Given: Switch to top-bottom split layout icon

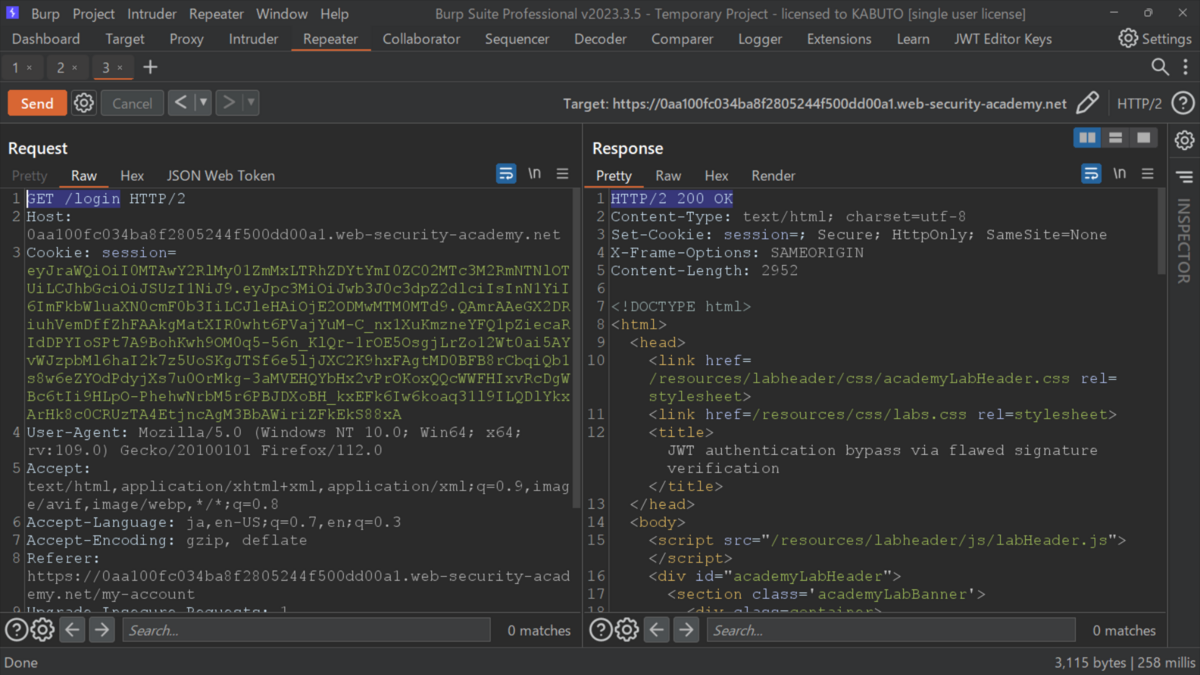Looking at the screenshot, I should coord(1115,138).
